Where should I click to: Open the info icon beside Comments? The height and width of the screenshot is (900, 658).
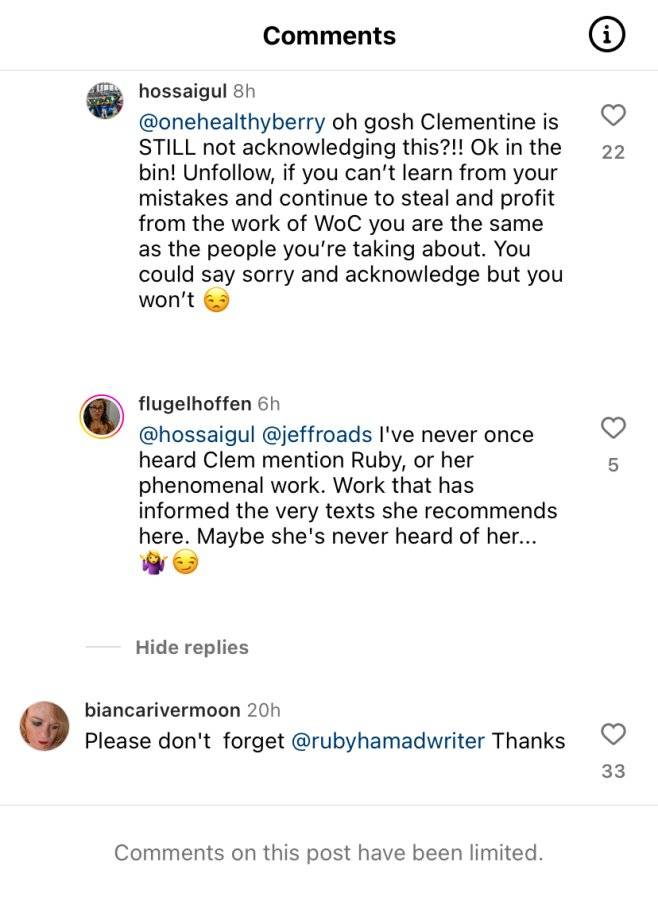click(607, 35)
